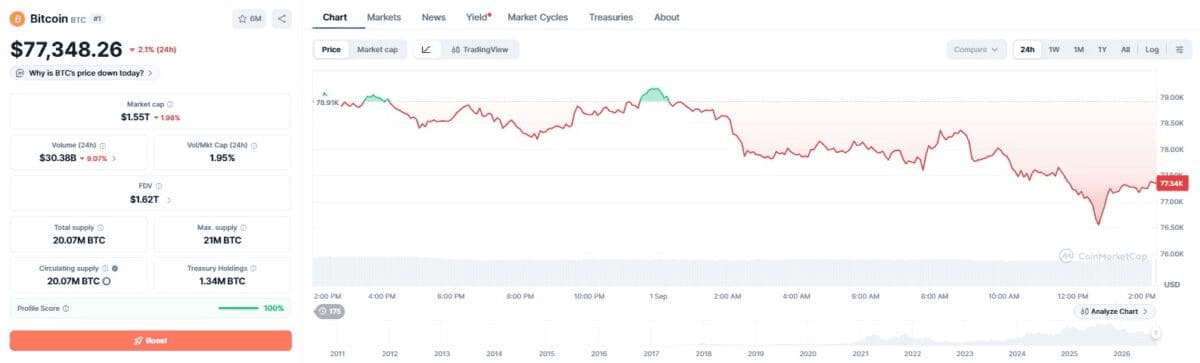
Task: Click 2017 on the timeline navigator
Action: click(651, 354)
